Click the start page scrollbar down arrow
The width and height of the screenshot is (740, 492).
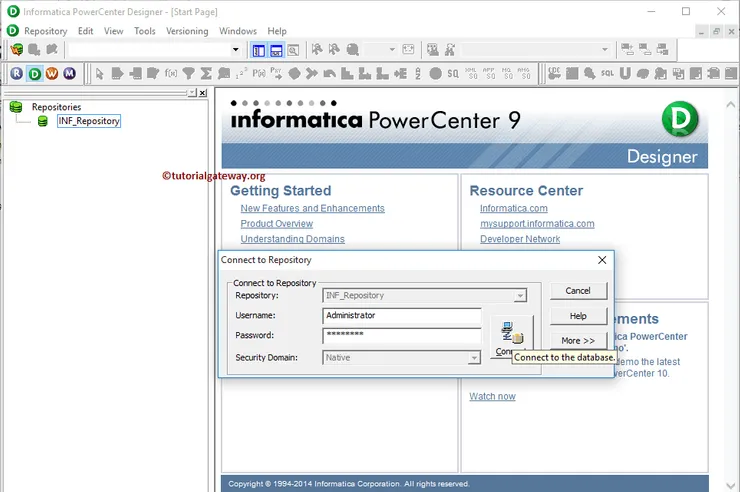(731, 485)
